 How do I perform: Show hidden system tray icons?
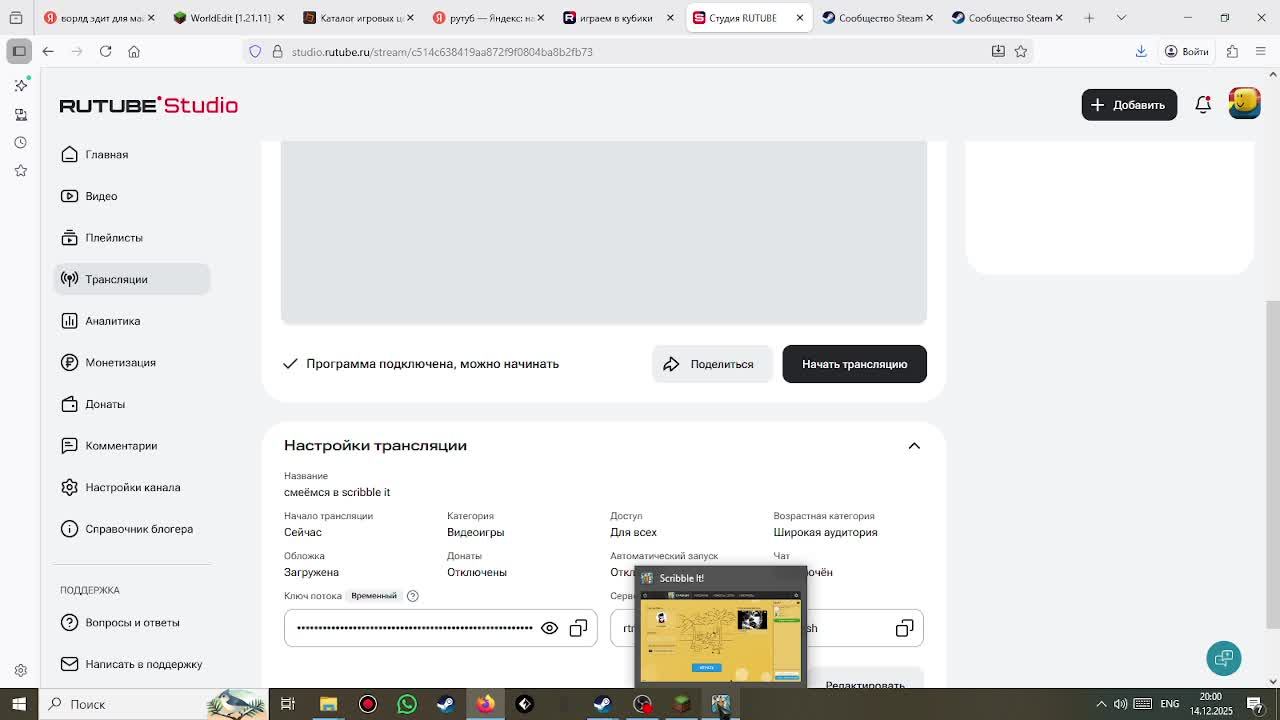point(1101,704)
